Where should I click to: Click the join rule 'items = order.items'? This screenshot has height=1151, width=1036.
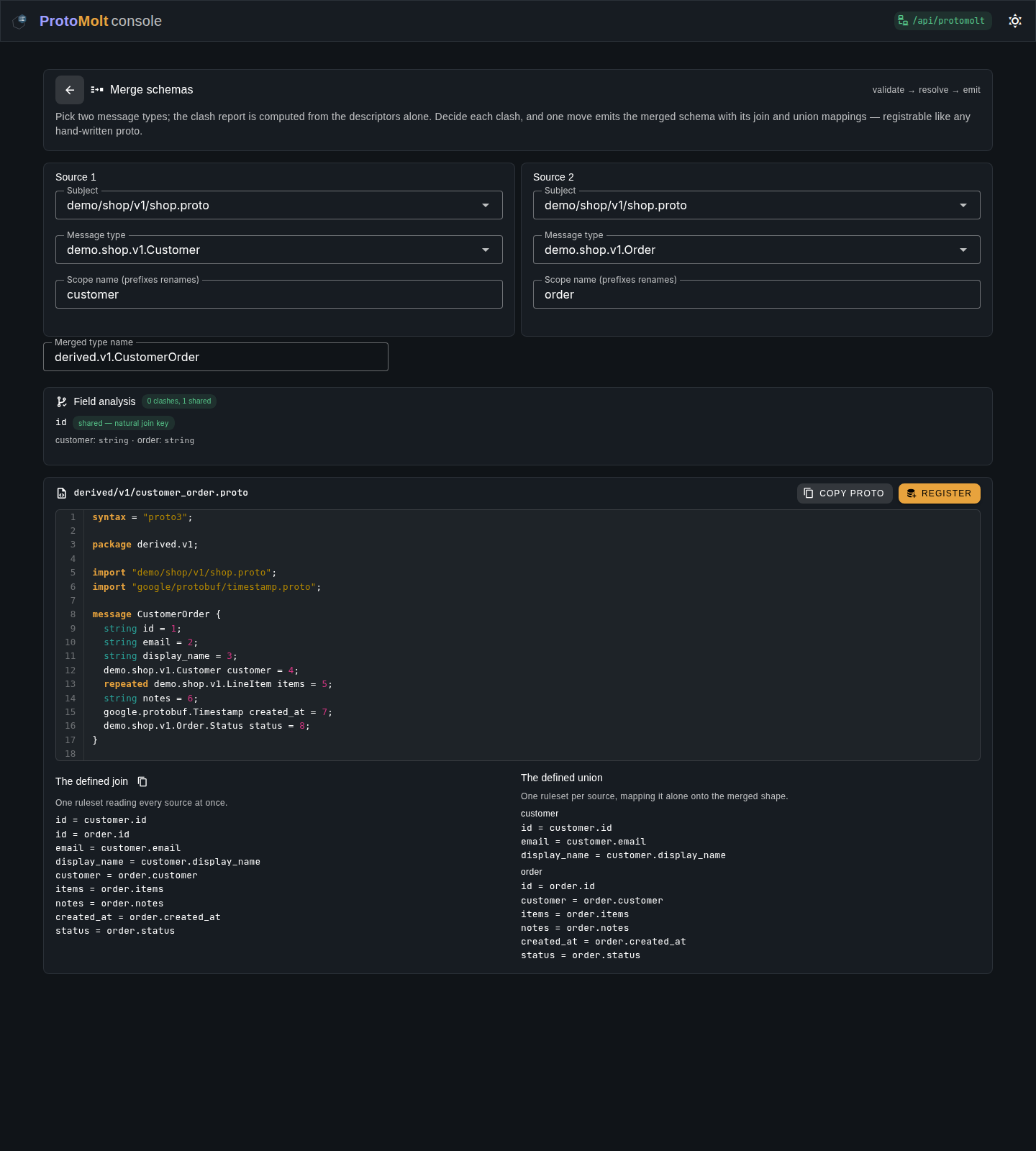click(109, 889)
